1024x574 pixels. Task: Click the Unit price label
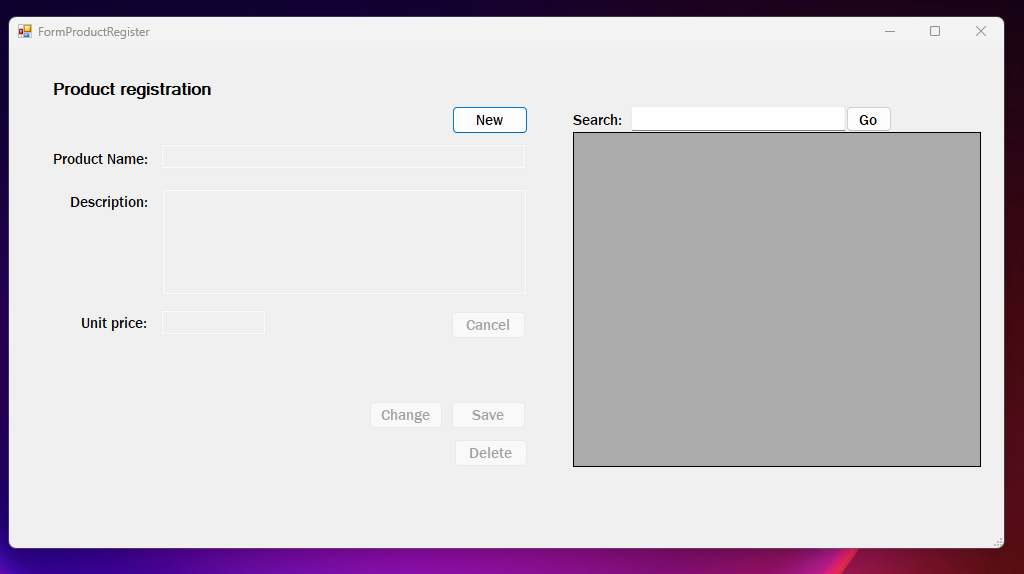(114, 323)
